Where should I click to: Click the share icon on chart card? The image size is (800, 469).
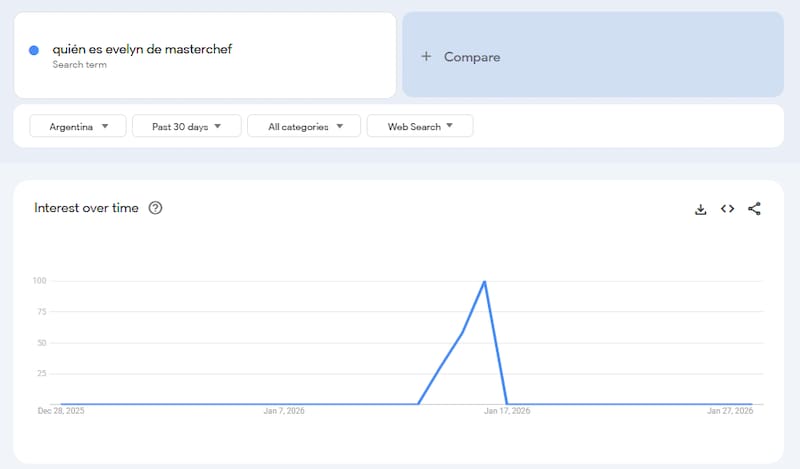click(x=755, y=209)
